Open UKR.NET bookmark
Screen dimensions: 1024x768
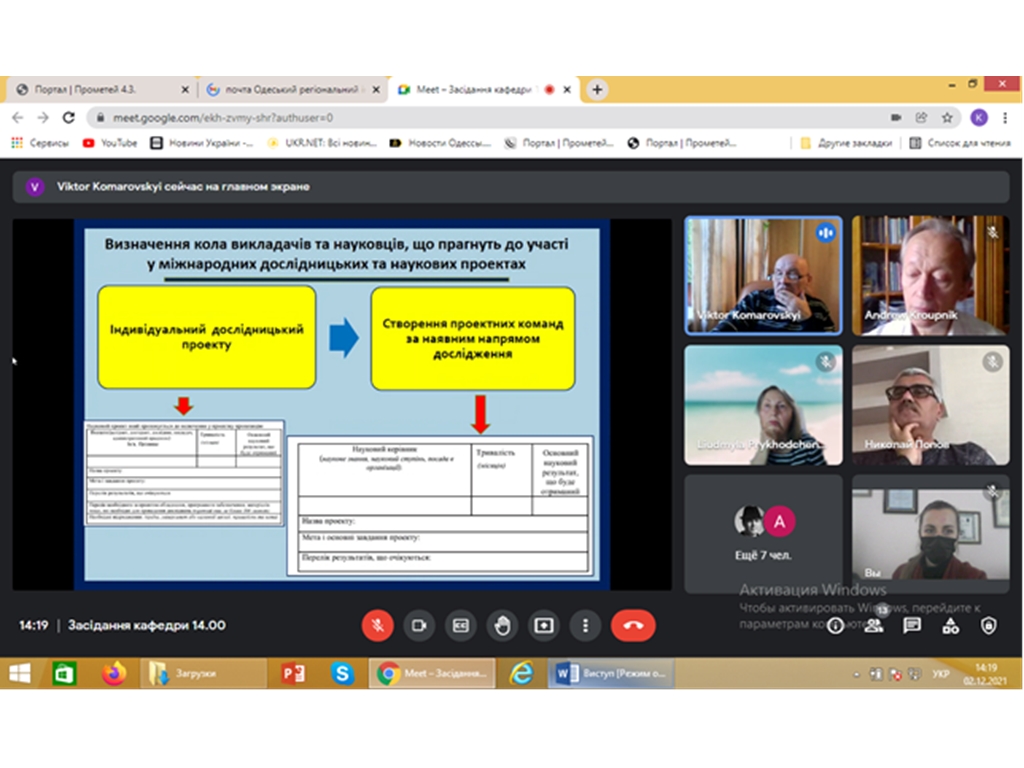pos(322,143)
